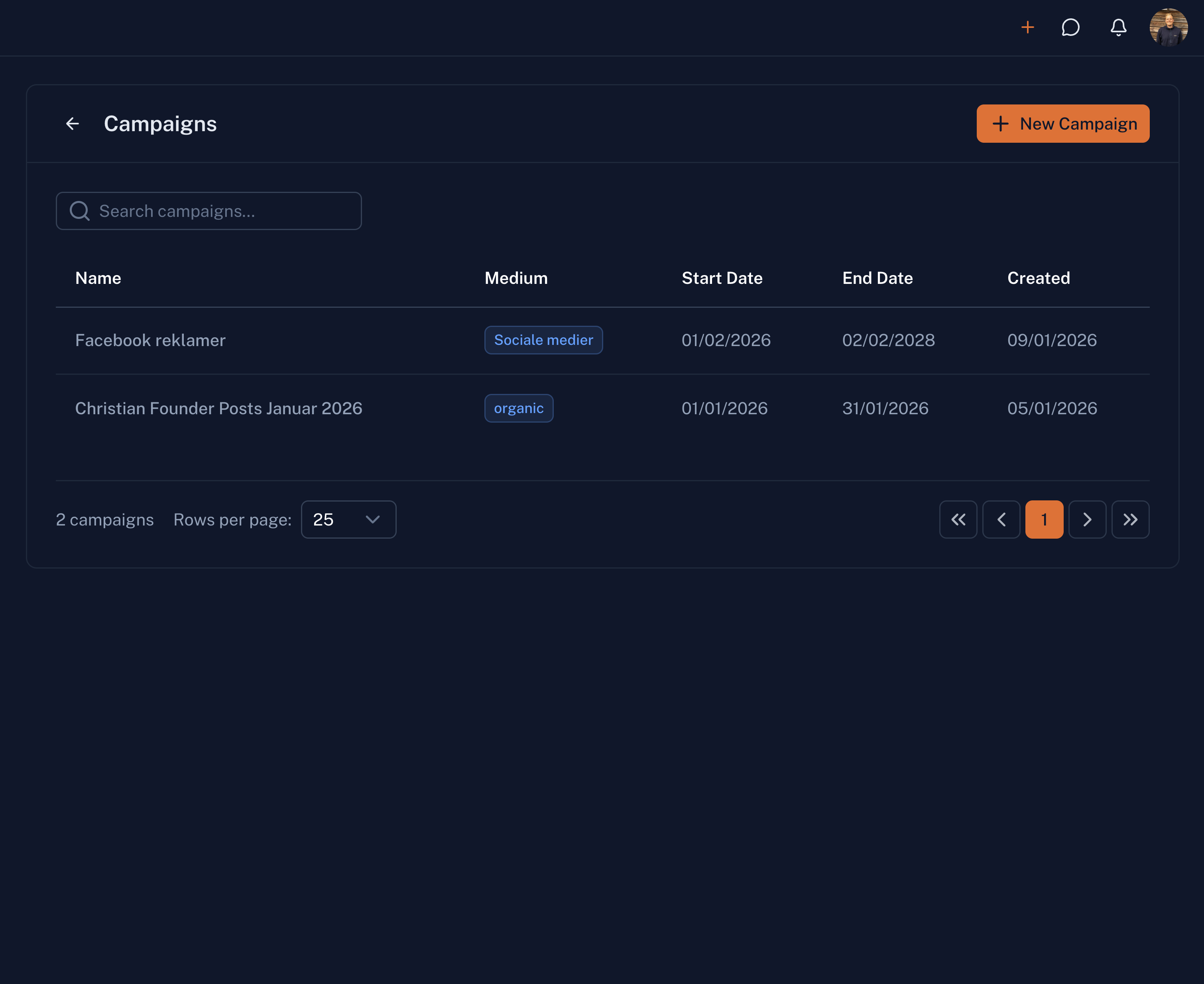Jump to last page of campaigns
1204x984 pixels.
click(x=1130, y=519)
